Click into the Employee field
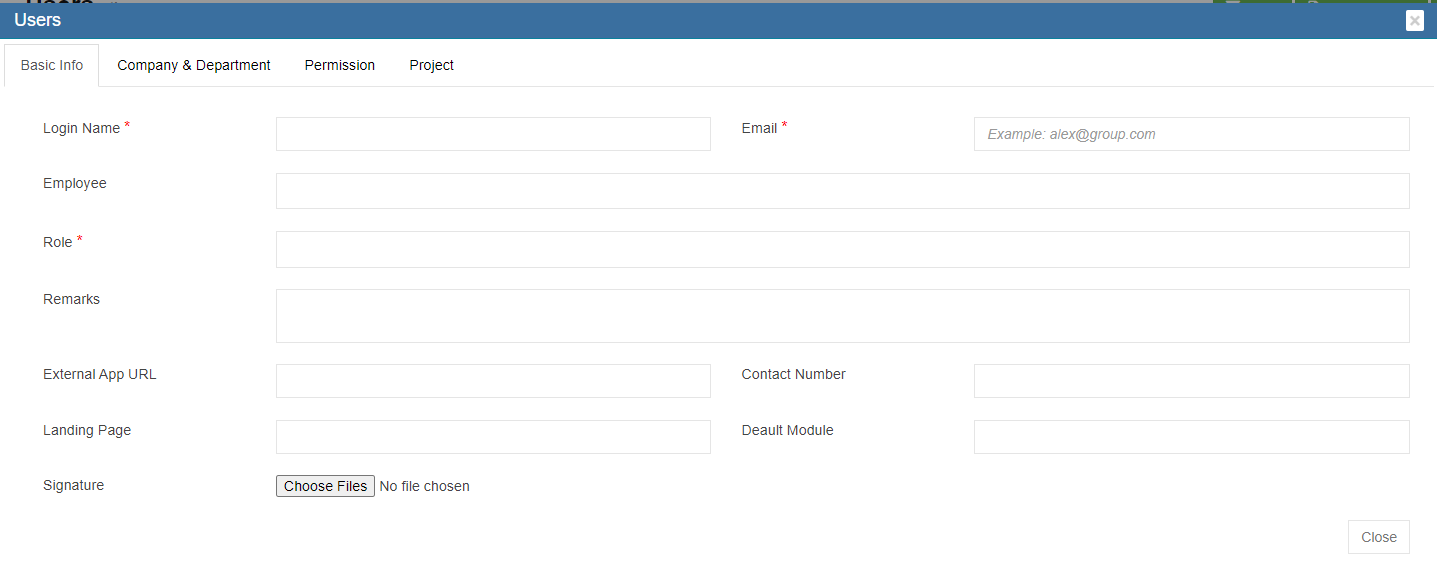Screen dimensions: 1437x576 842,191
